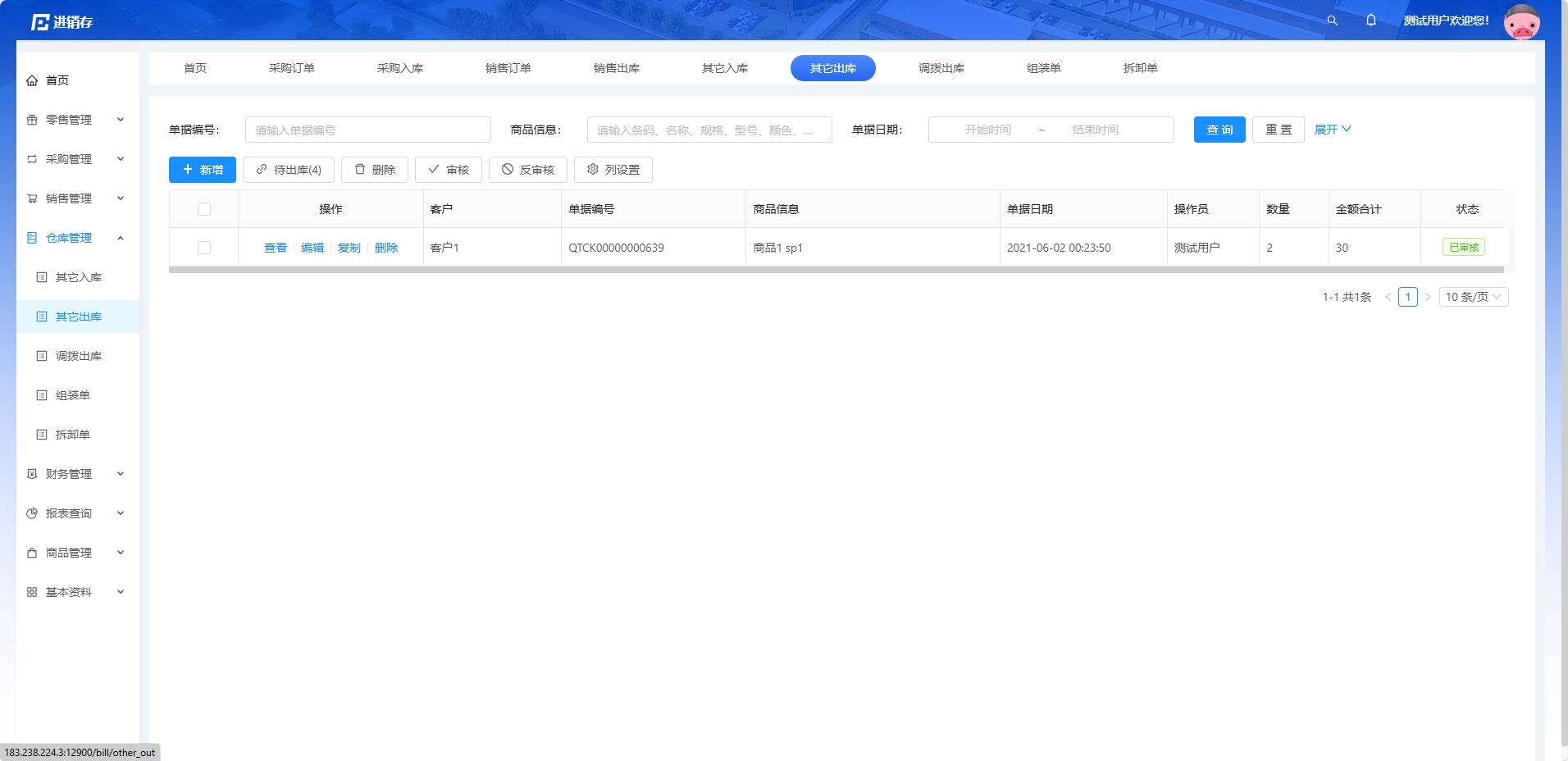Viewport: 1568px width, 761px height.
Task: Expand 采购管理 menu chevron
Action: [x=121, y=159]
